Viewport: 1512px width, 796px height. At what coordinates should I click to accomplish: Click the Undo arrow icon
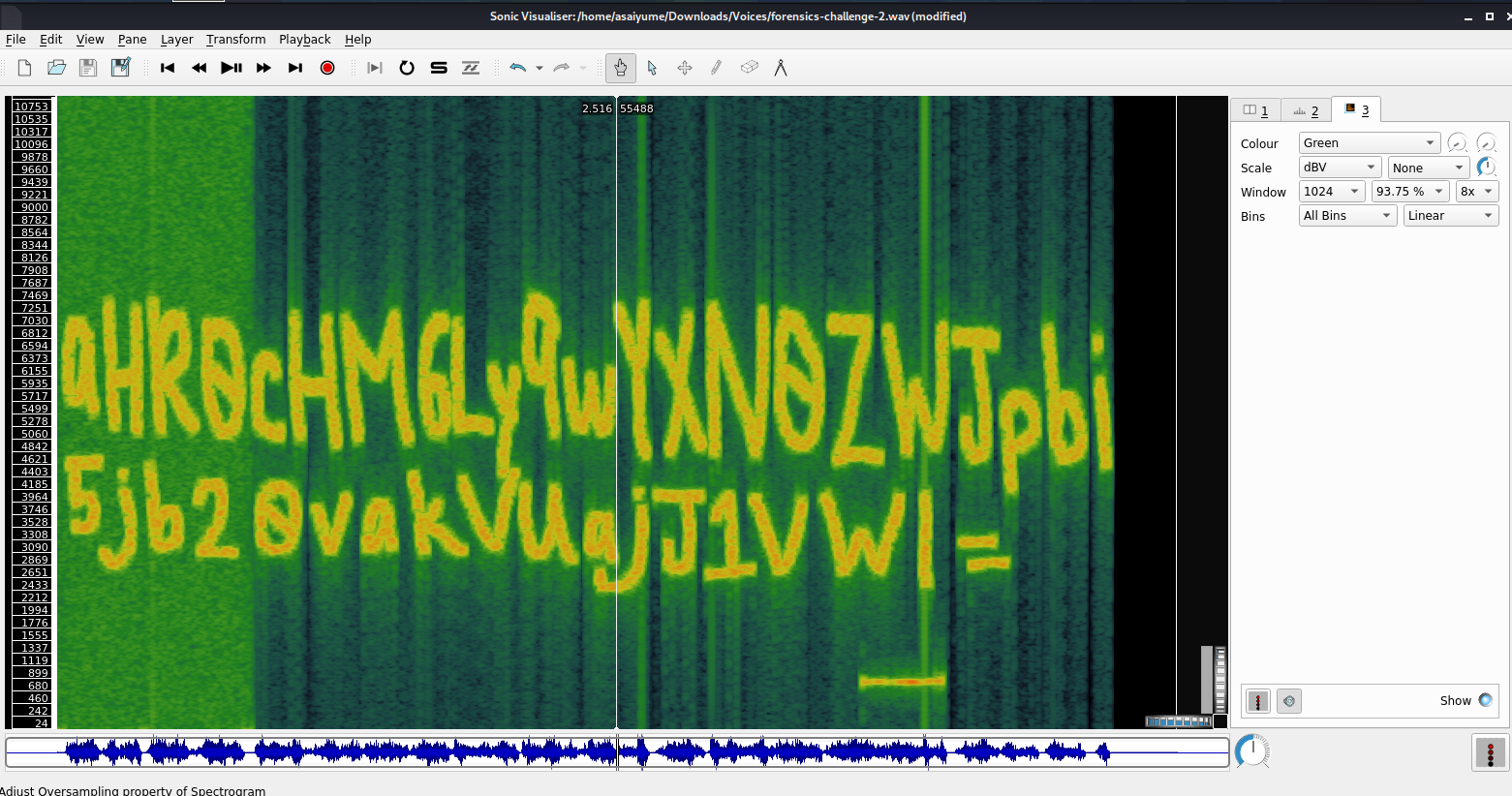[518, 68]
